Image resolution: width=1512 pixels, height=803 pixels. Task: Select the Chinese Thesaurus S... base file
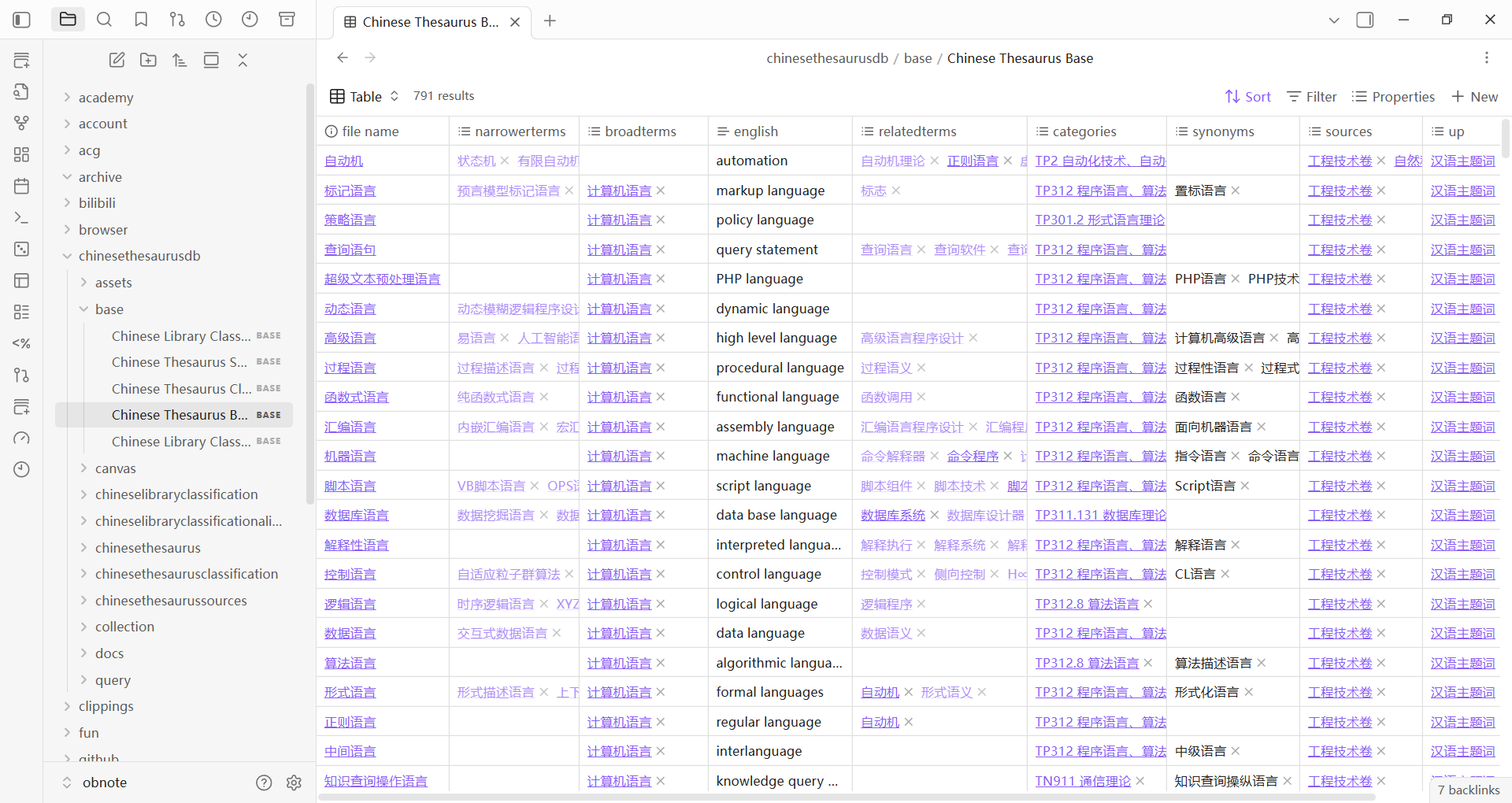tap(179, 362)
